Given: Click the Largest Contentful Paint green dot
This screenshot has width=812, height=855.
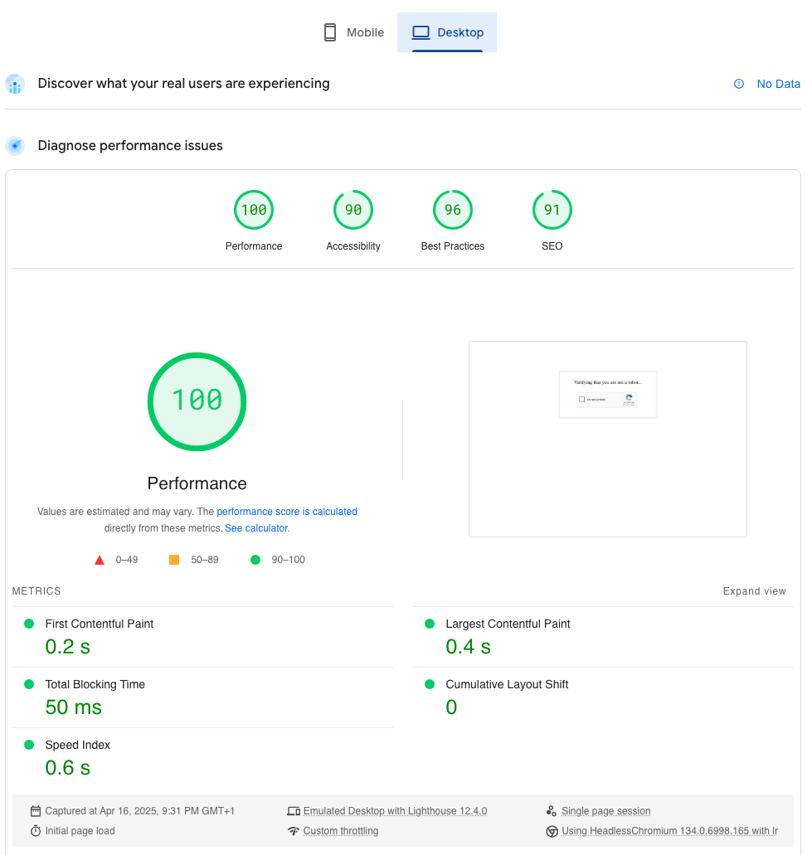Looking at the screenshot, I should point(430,623).
